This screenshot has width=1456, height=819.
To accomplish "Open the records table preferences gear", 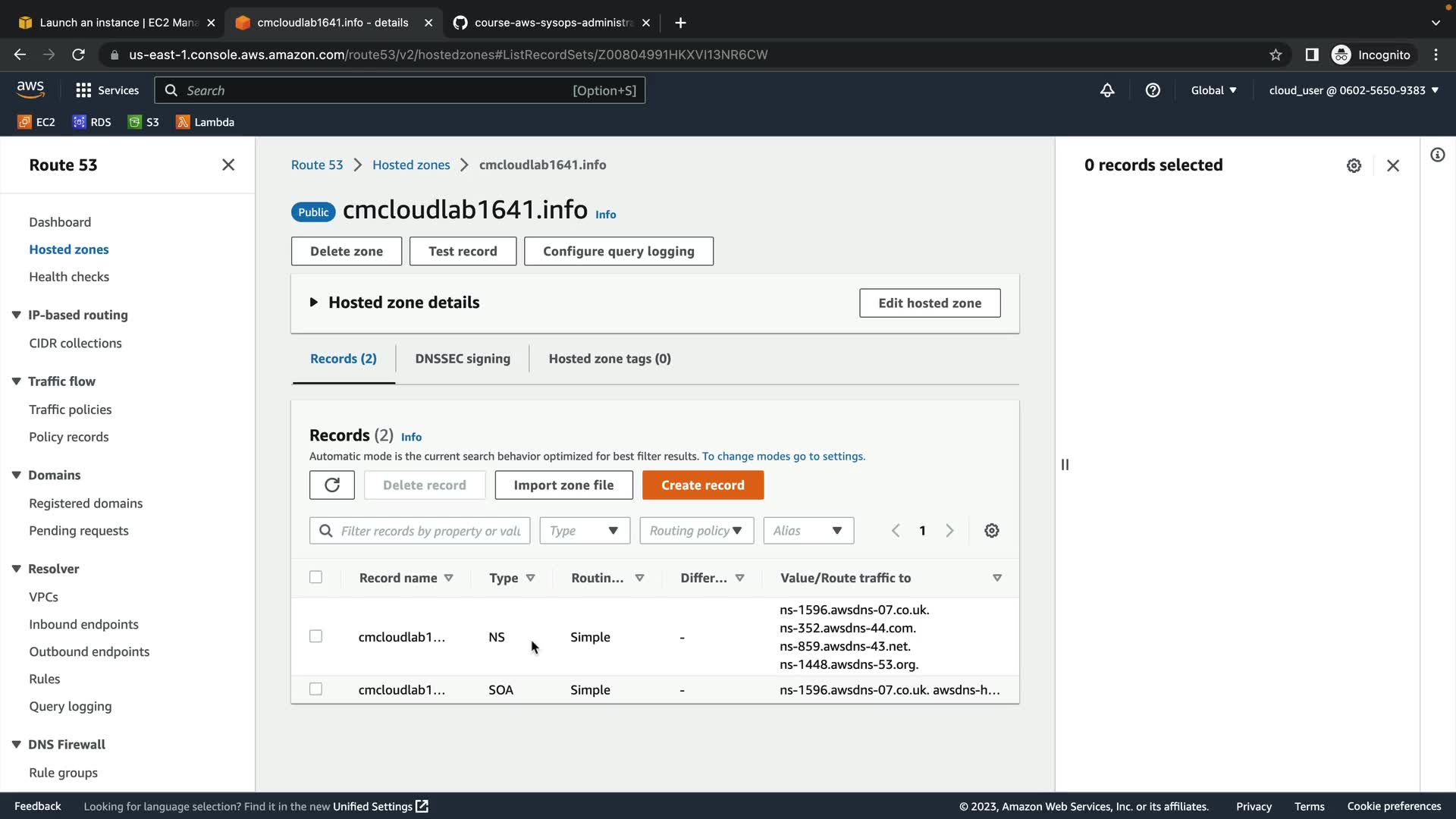I will coord(991,531).
